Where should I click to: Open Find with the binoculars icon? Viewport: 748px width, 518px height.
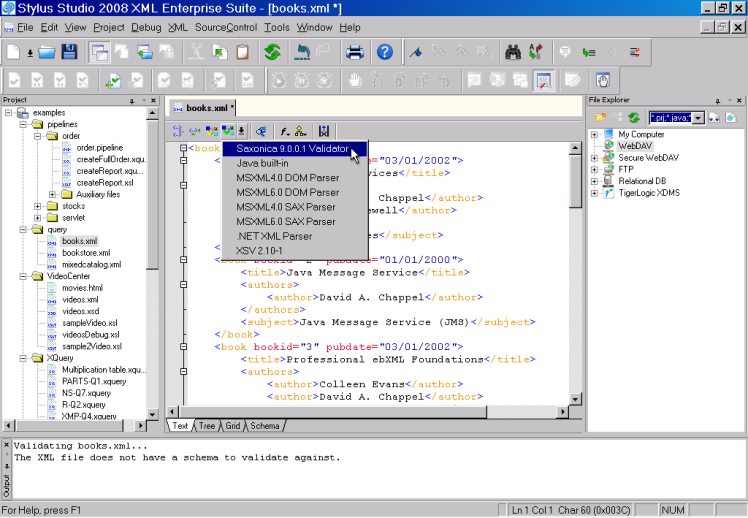pyautogui.click(x=513, y=52)
